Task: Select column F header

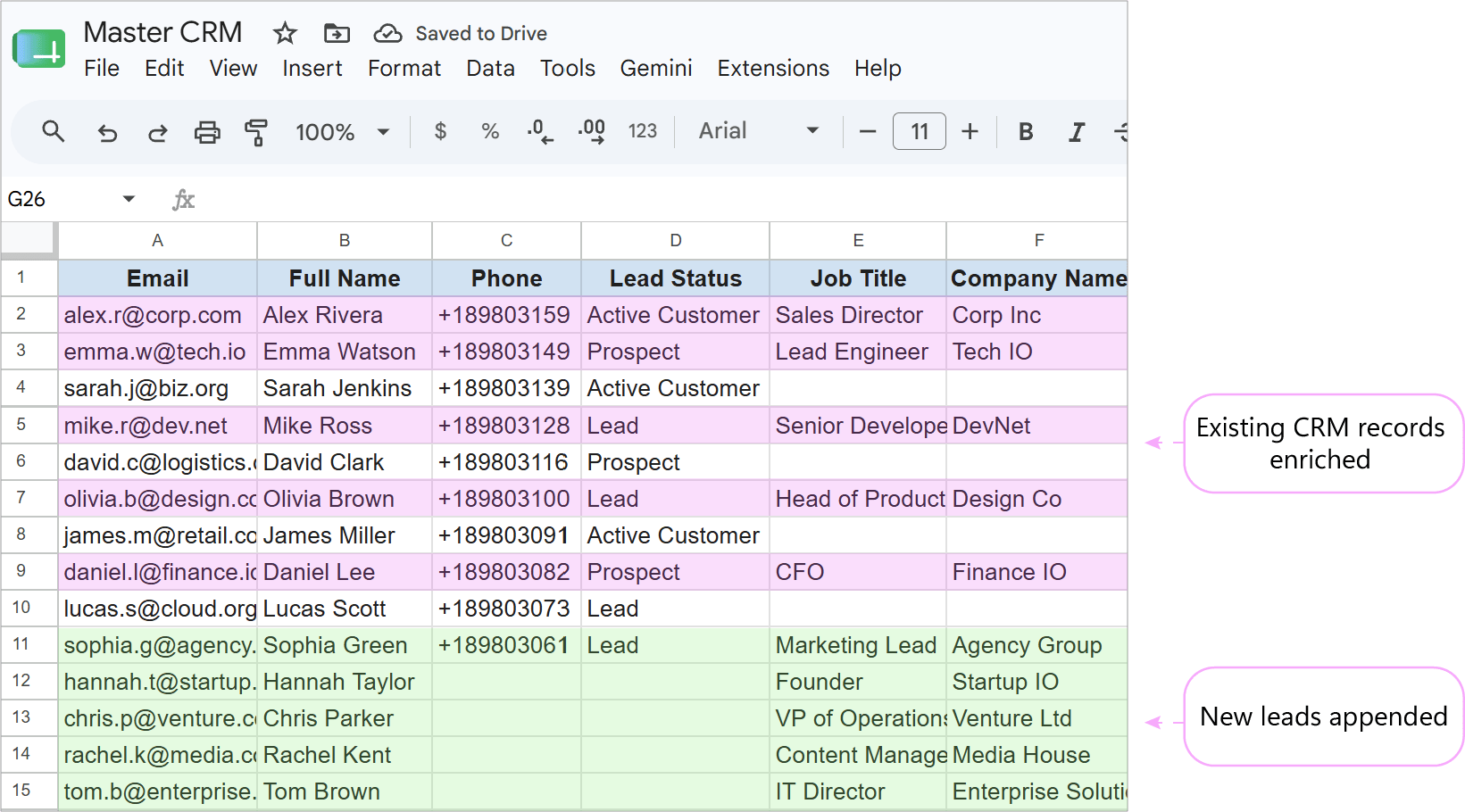Action: (1037, 240)
